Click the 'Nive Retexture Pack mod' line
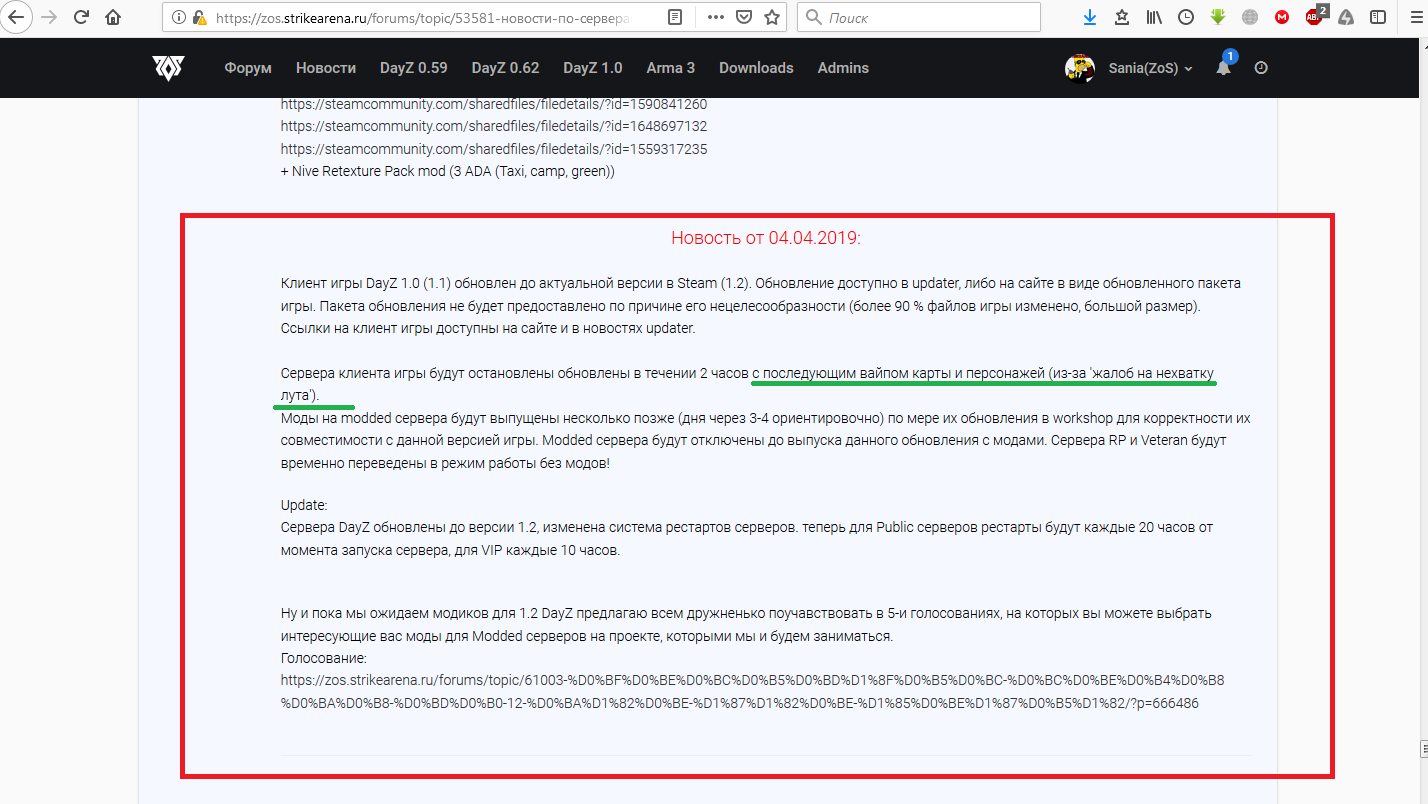 point(448,171)
